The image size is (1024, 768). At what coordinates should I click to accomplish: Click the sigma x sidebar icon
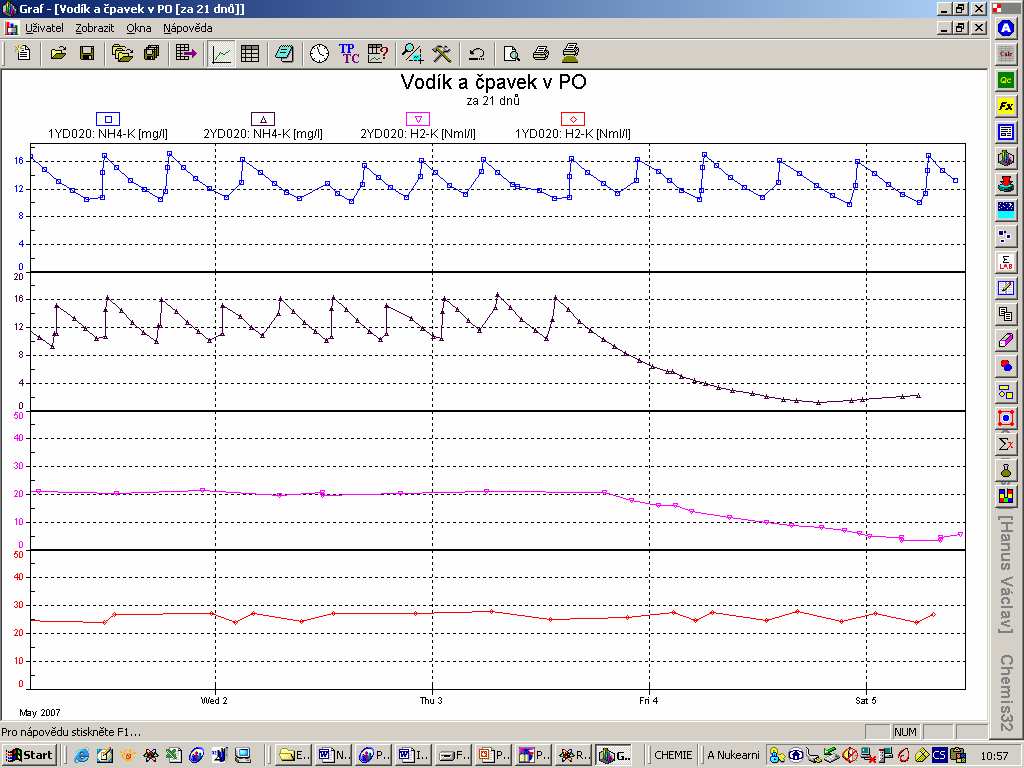pos(1006,444)
